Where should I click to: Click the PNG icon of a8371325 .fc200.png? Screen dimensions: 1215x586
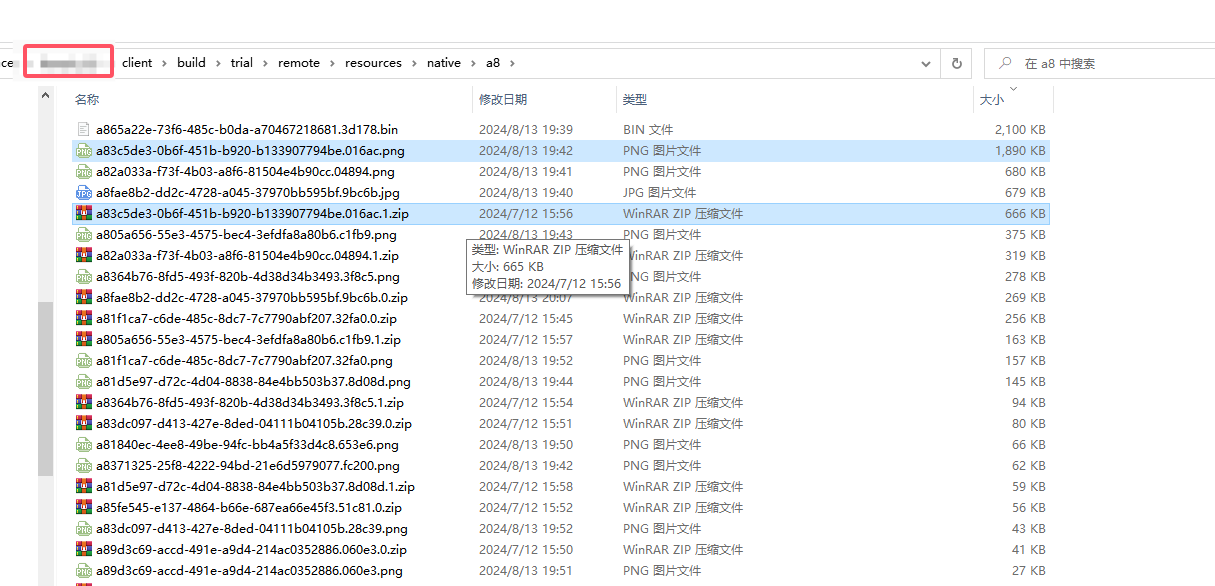pos(84,465)
